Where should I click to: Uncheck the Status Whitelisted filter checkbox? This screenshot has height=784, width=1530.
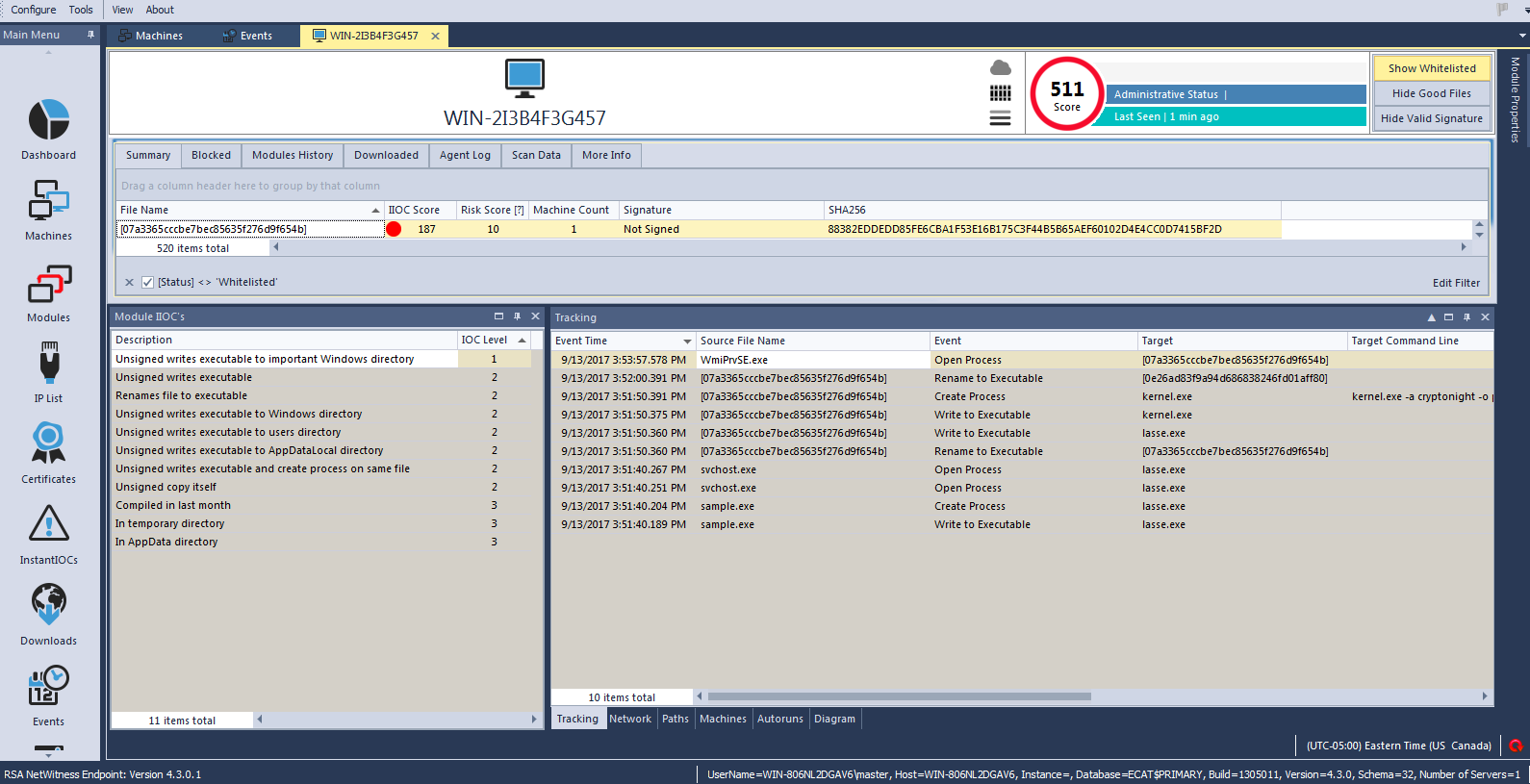coord(147,283)
